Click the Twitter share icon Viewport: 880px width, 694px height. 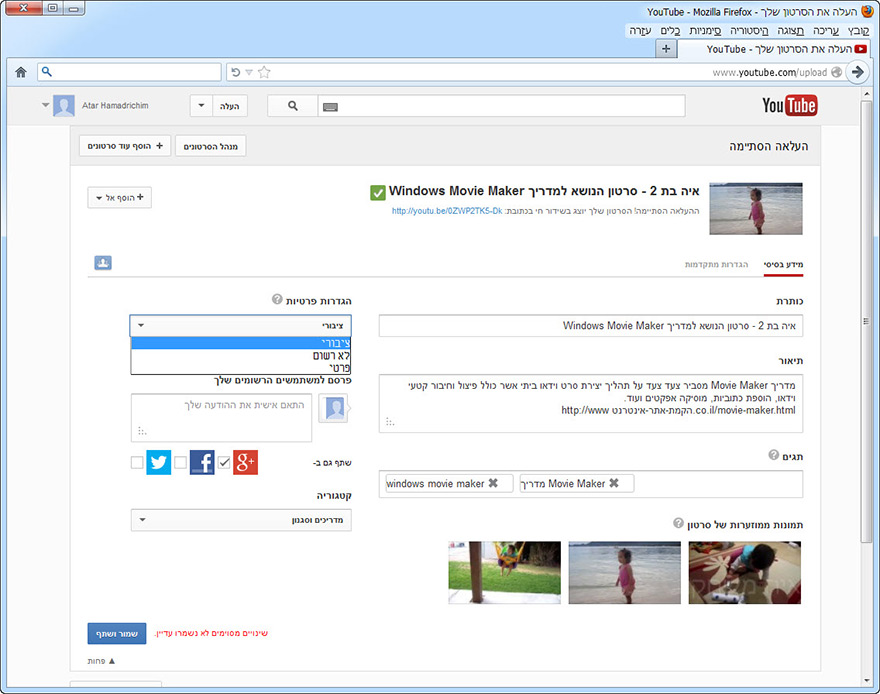coord(159,462)
